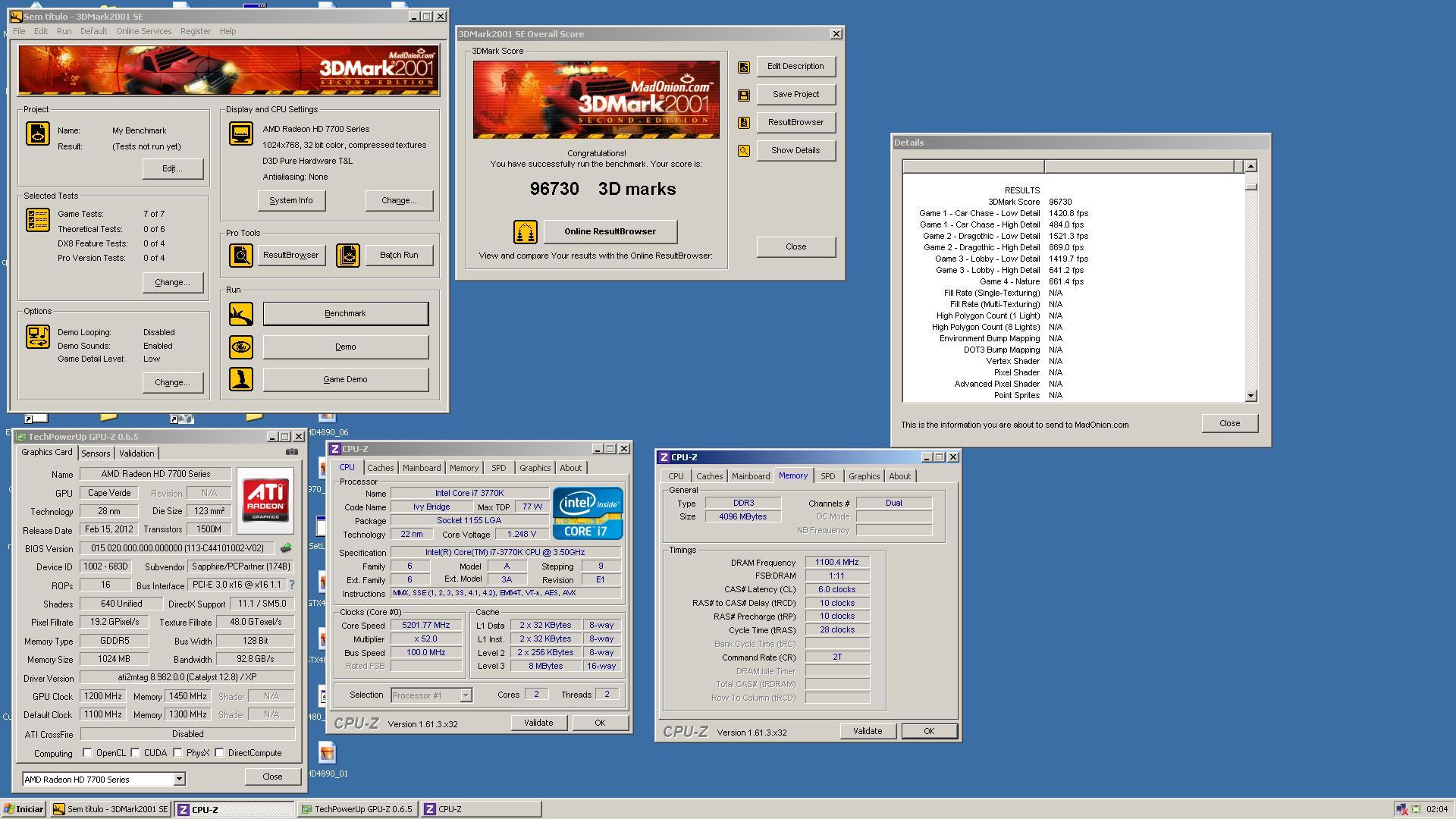Click the ATI Radeon logo in GPU-Z
The image size is (1456, 819).
tap(265, 500)
